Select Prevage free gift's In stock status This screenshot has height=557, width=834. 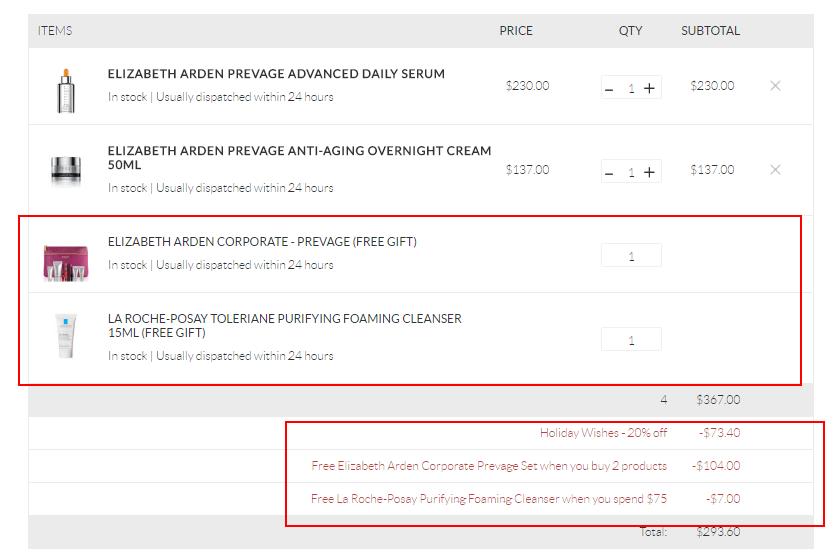(221, 265)
